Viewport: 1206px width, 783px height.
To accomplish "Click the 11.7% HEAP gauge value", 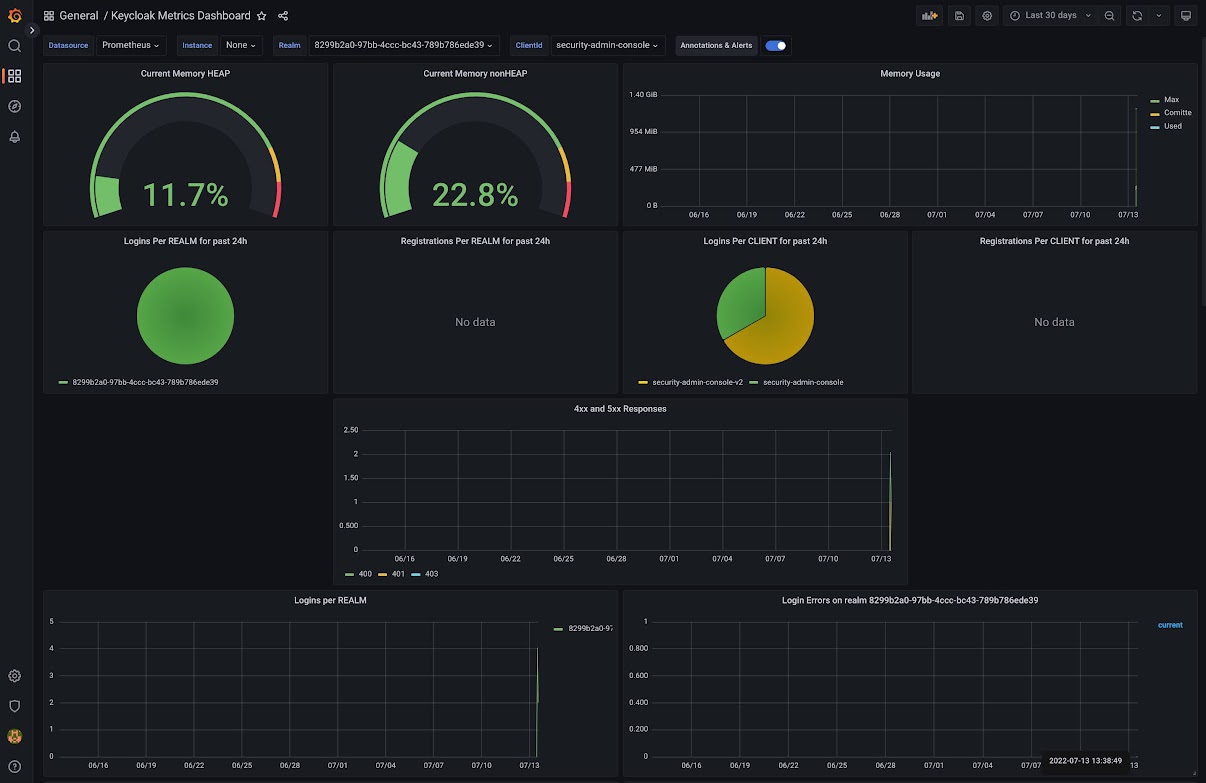I will pos(186,194).
